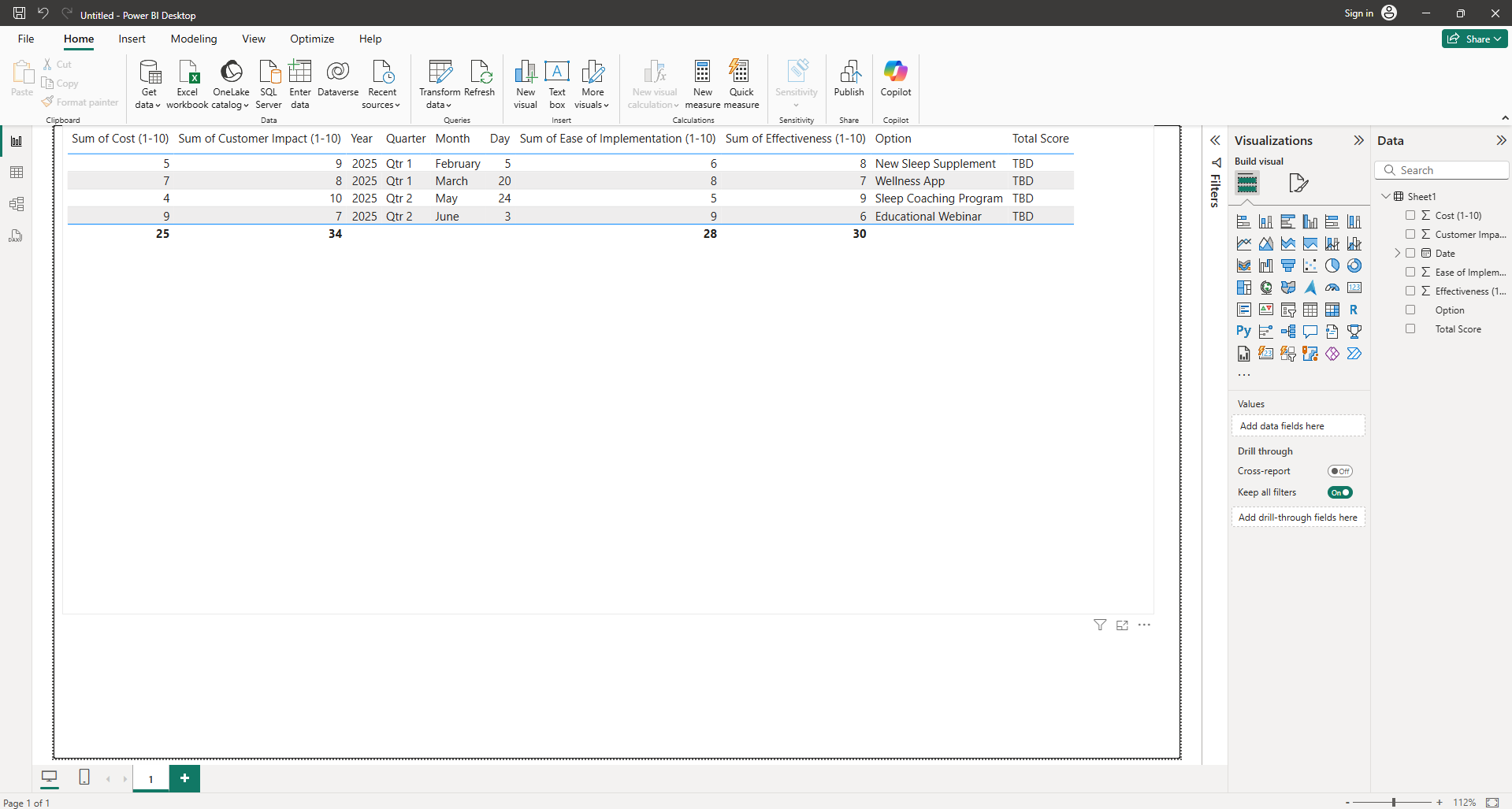Toggle Cross-report drill through switch

1339,471
